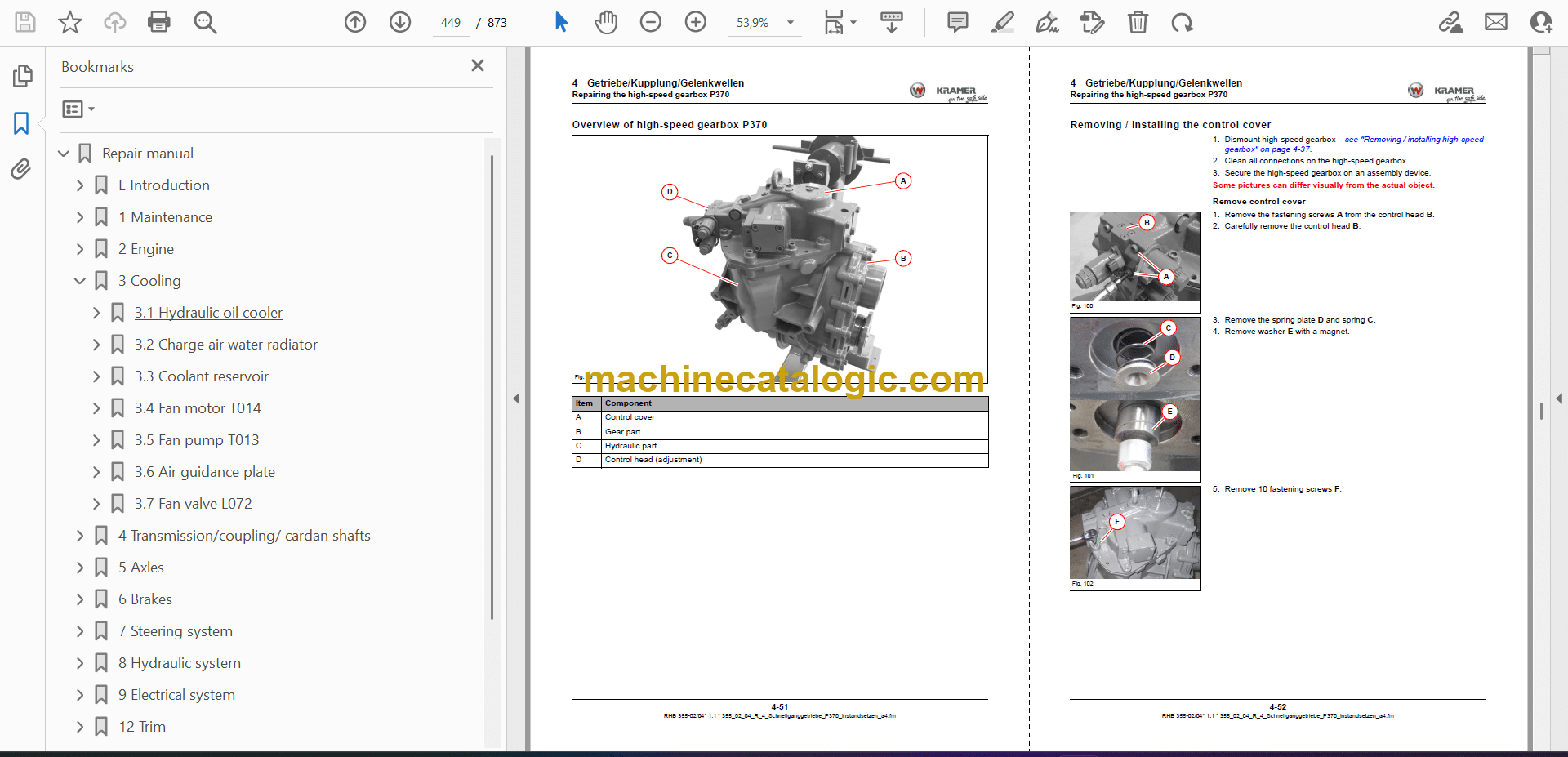Open the bookmarks options menu
The height and width of the screenshot is (757, 1568).
(78, 109)
